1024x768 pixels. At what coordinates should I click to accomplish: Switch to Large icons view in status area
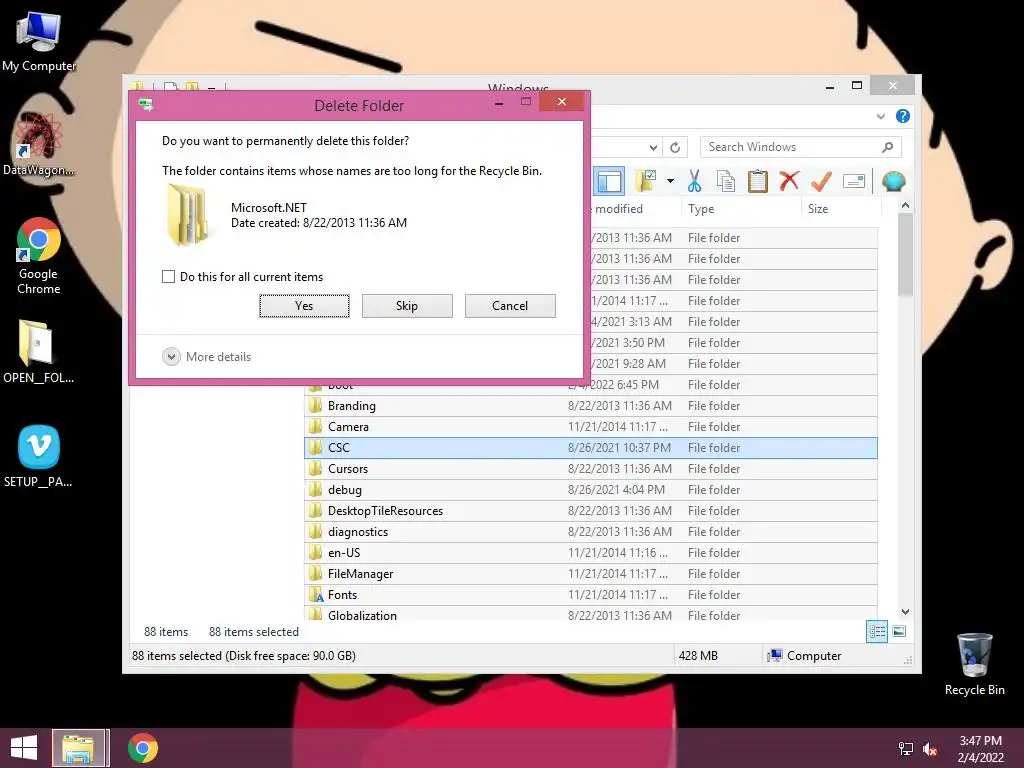[899, 632]
